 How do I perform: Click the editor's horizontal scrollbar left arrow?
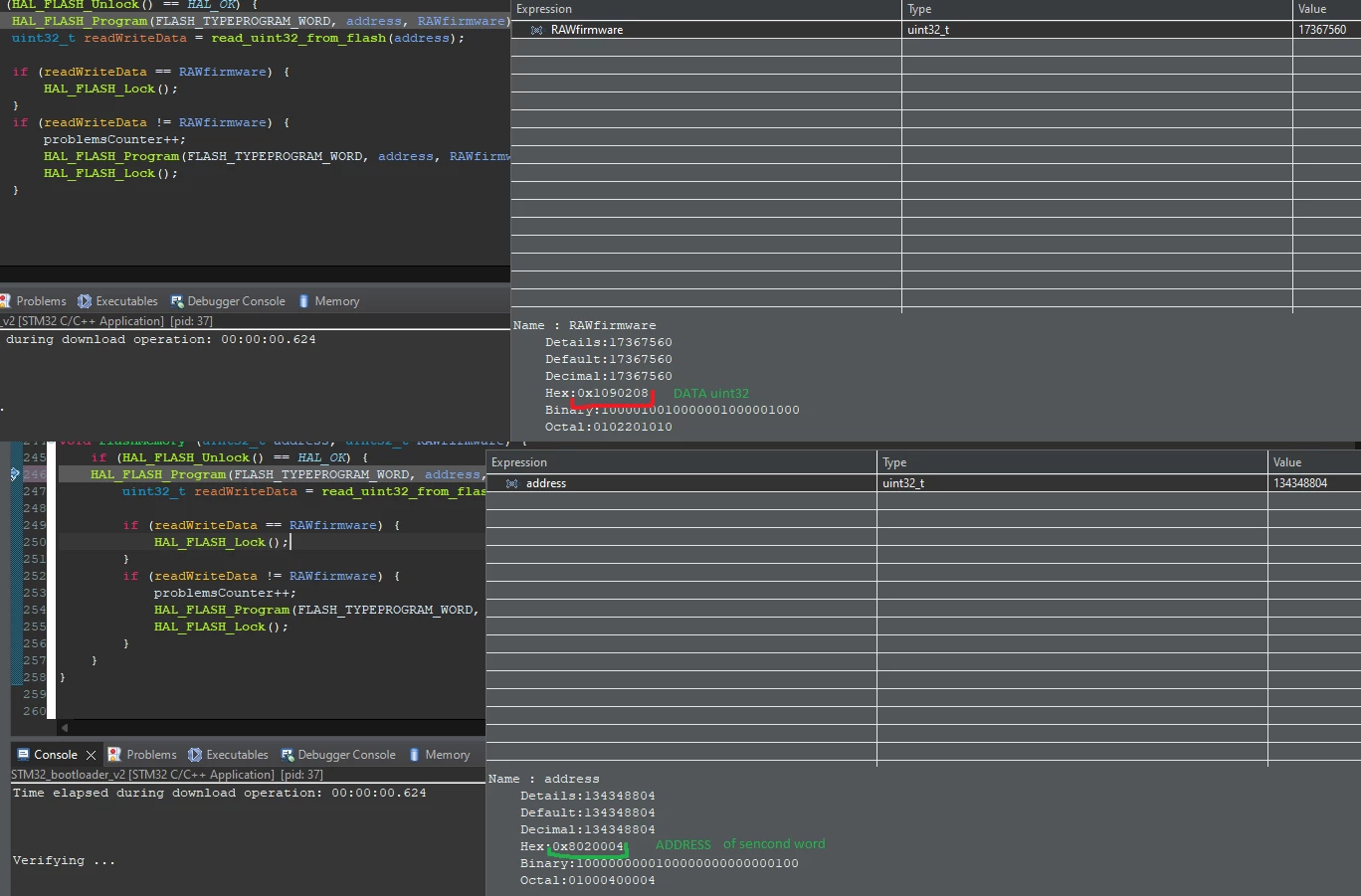point(65,728)
